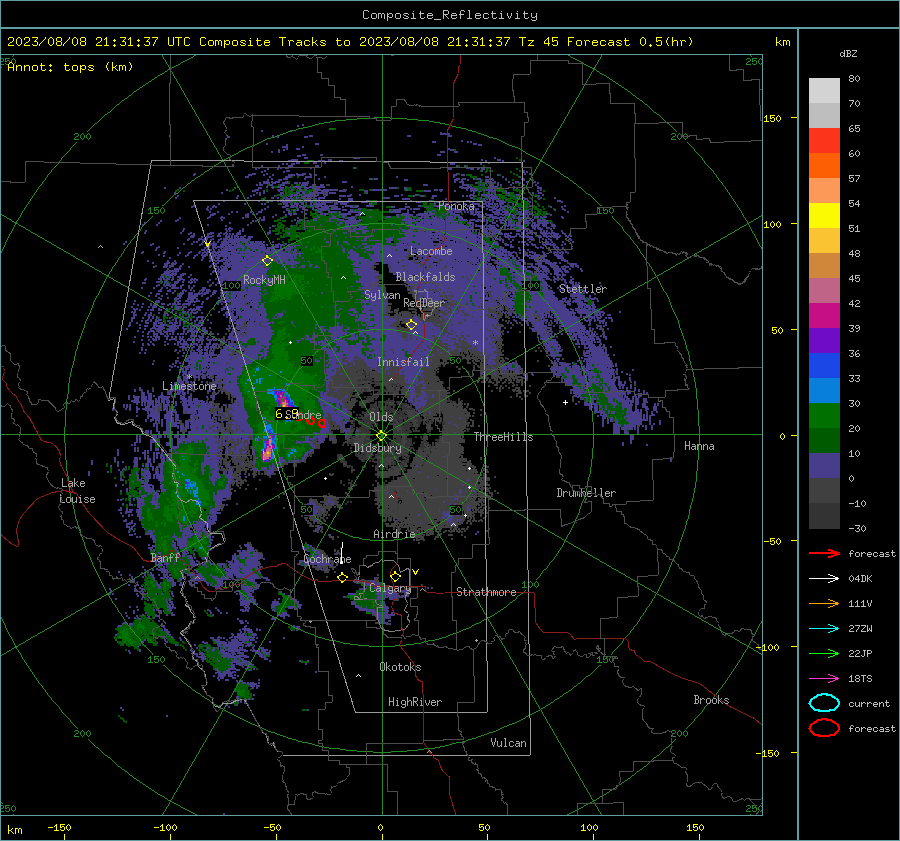This screenshot has height=841, width=900.
Task: Click the Didsbury city label
Action: tap(377, 448)
